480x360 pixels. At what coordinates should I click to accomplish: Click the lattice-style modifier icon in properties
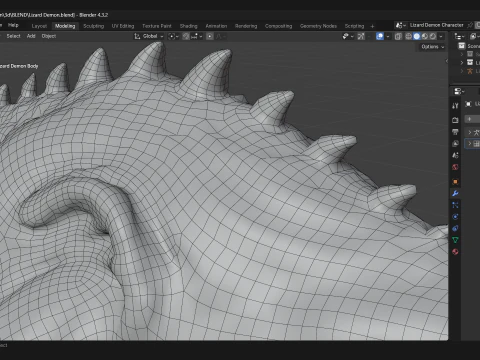476,144
